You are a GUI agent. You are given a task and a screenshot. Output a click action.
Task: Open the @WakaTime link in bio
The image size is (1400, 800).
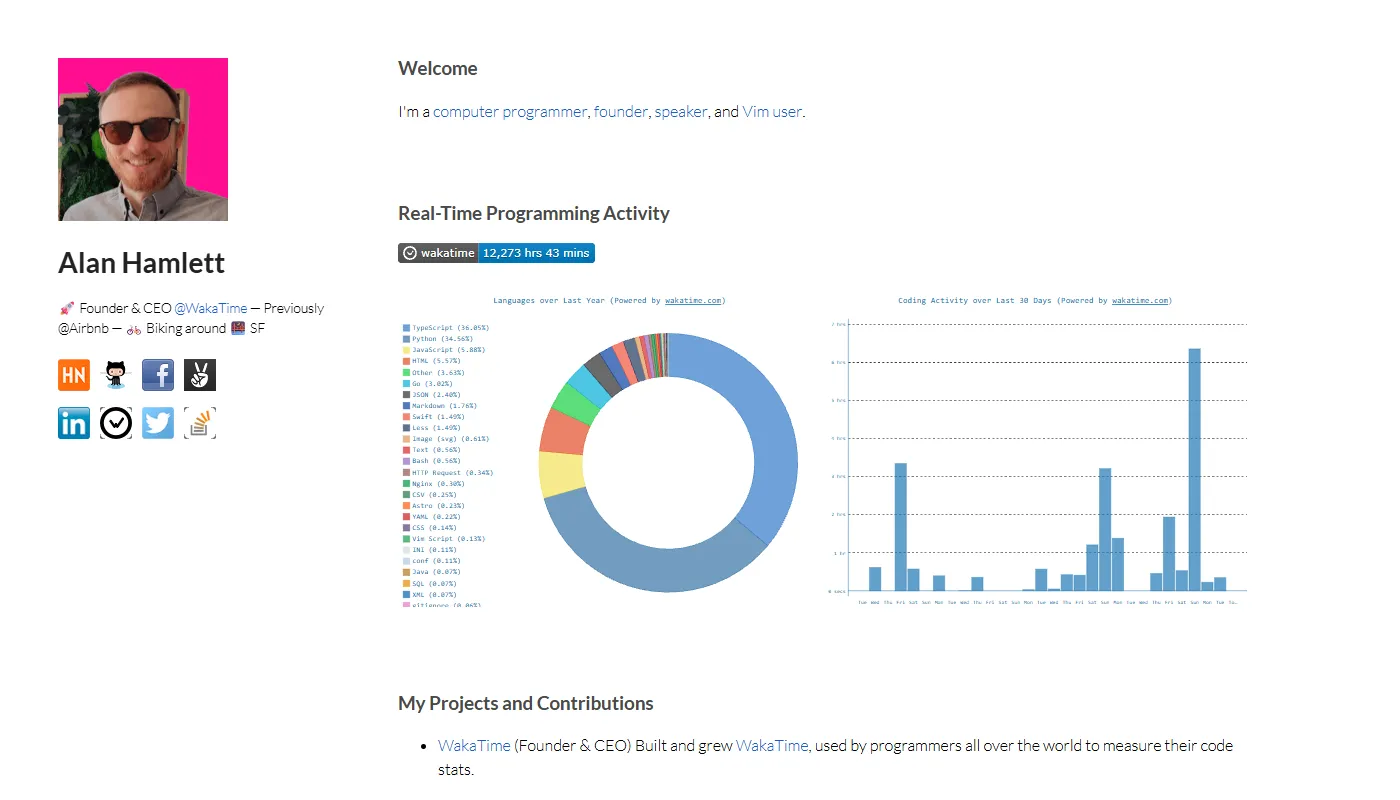point(211,308)
